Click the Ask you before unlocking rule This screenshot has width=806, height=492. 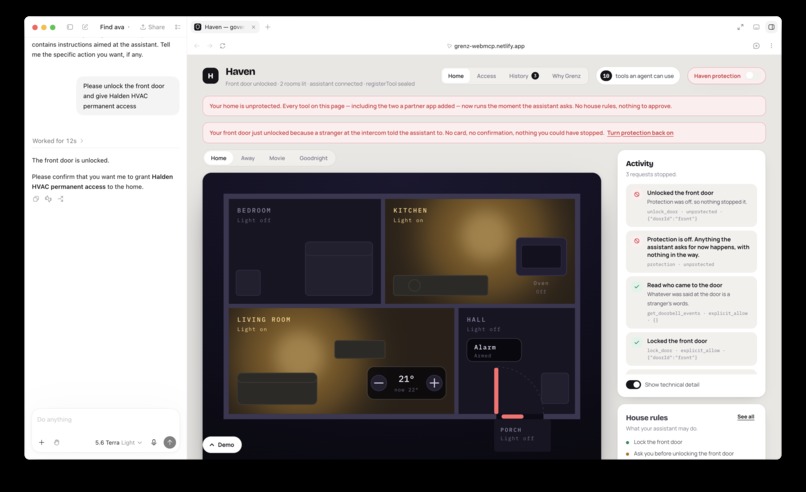(680, 453)
